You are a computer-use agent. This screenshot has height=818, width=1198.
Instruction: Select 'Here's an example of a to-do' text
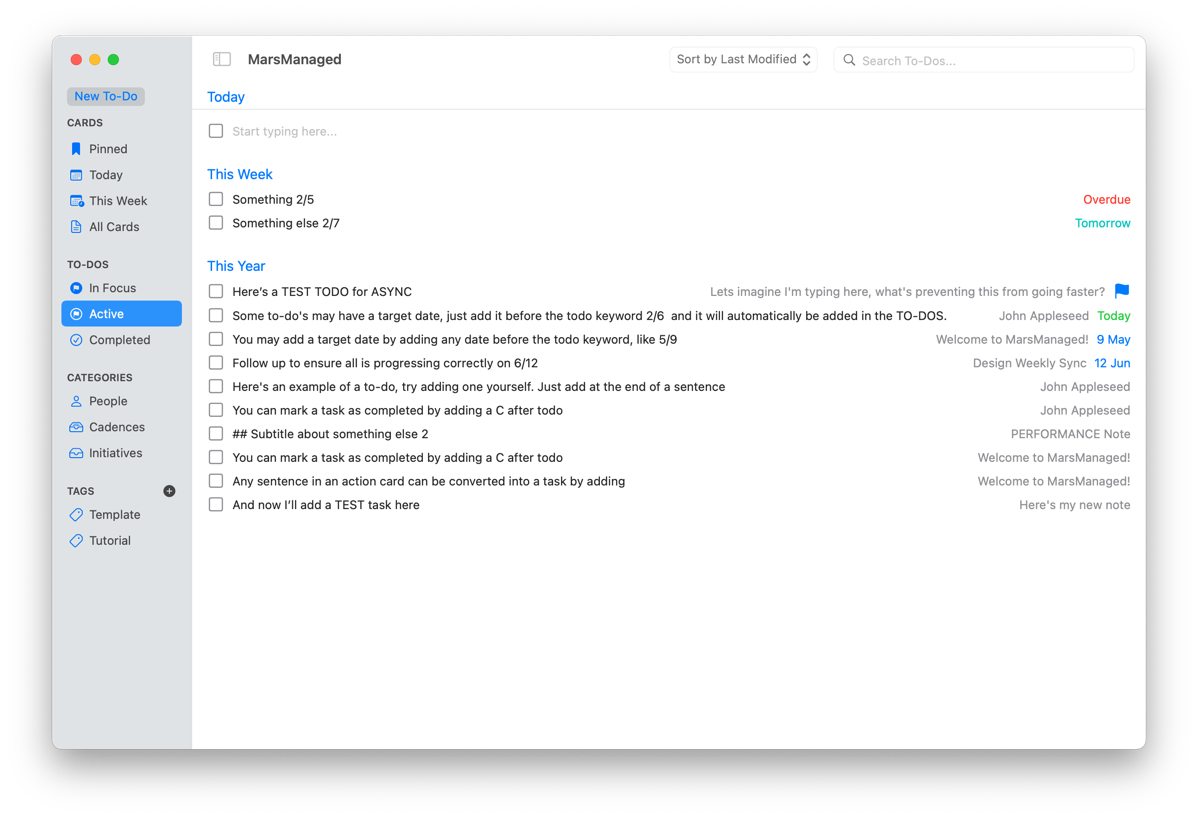[x=478, y=386]
